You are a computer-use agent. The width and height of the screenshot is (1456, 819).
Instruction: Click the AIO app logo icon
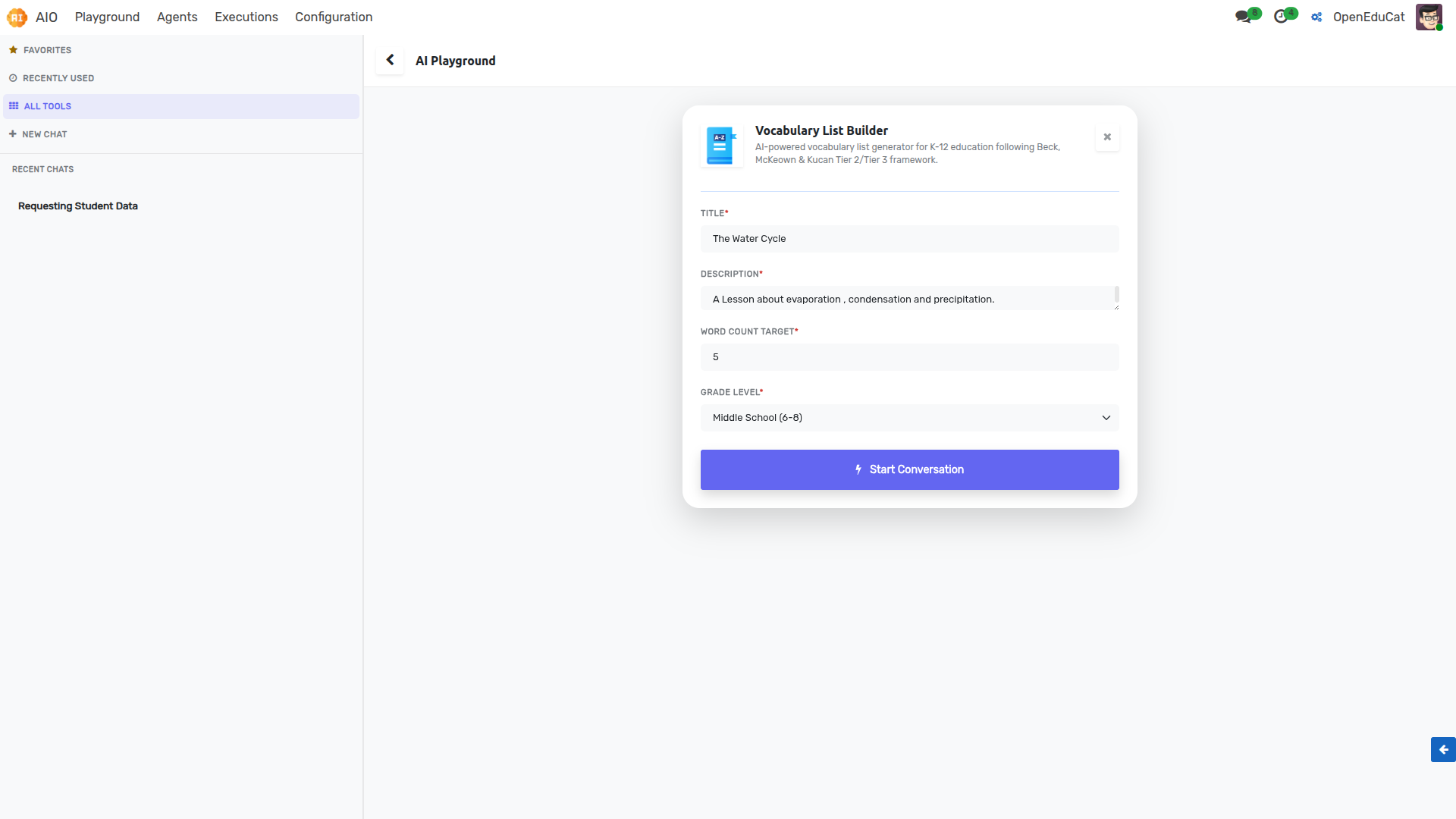(17, 17)
